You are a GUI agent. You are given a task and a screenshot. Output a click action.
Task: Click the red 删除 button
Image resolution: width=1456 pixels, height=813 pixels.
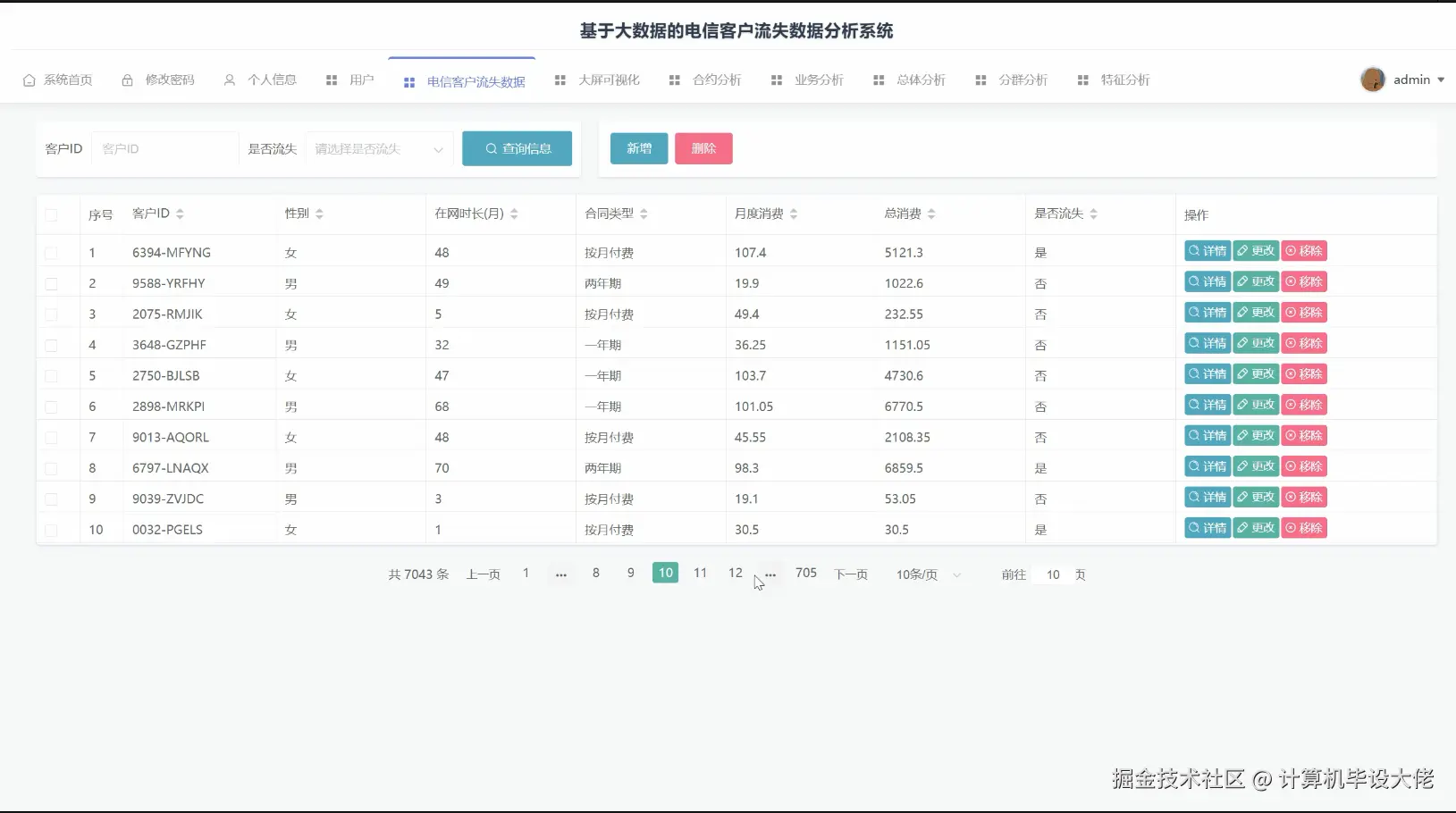(x=703, y=148)
